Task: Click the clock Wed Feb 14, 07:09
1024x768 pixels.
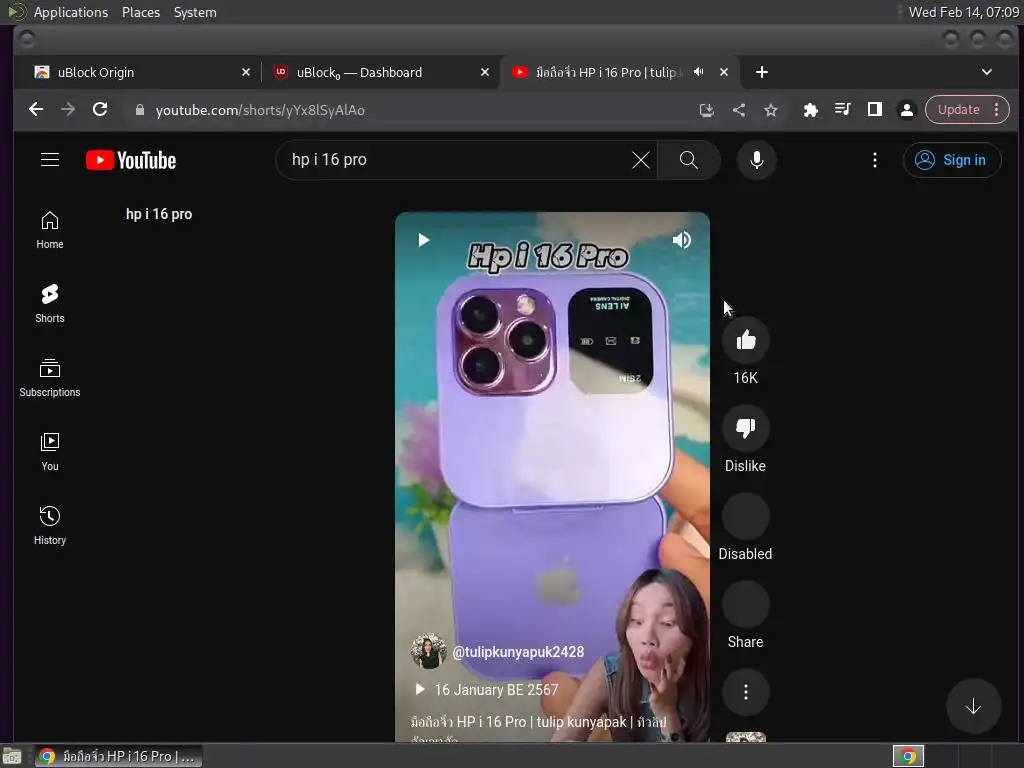Action: pos(963,12)
